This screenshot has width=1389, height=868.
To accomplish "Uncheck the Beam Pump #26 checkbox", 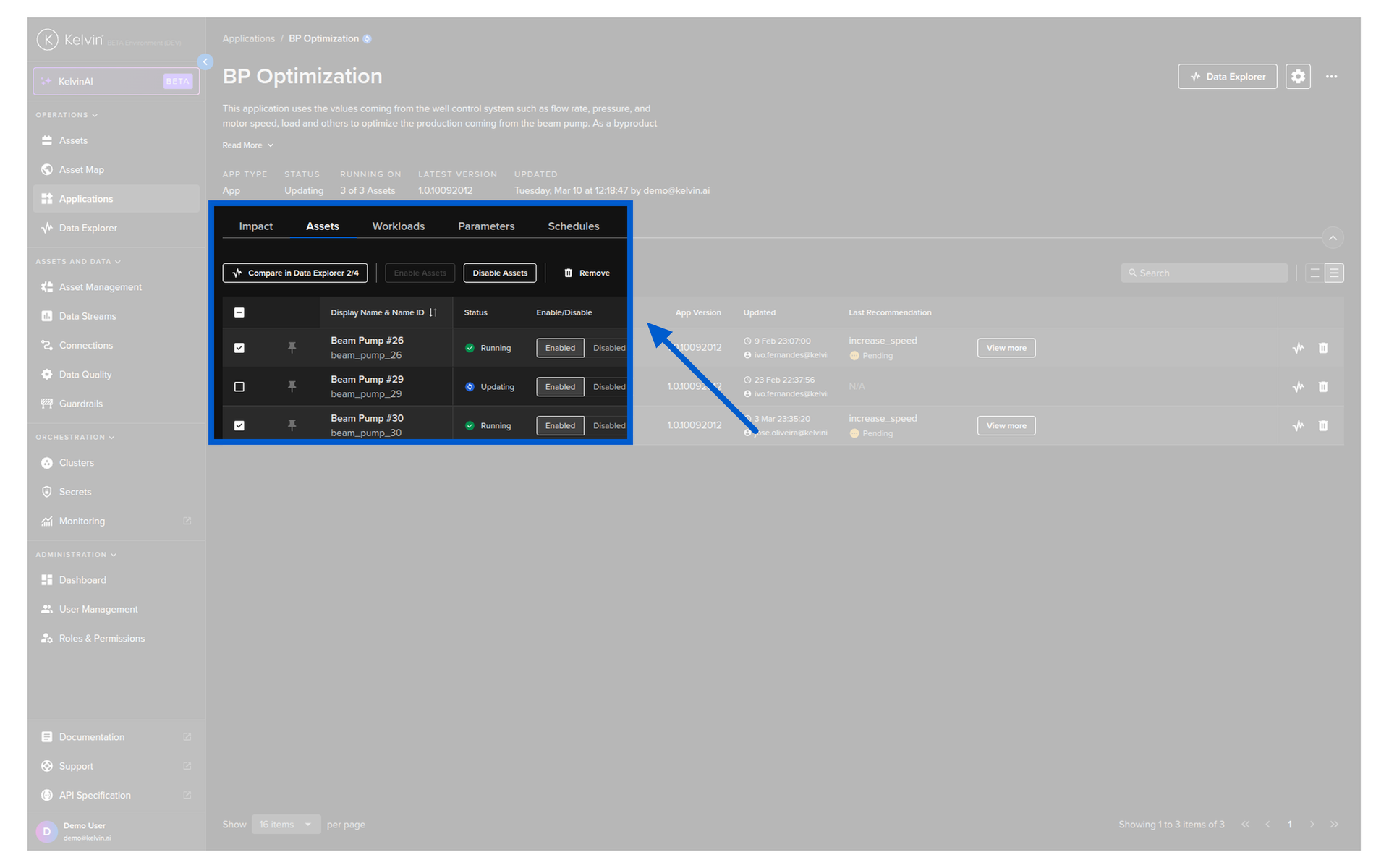I will coord(239,348).
